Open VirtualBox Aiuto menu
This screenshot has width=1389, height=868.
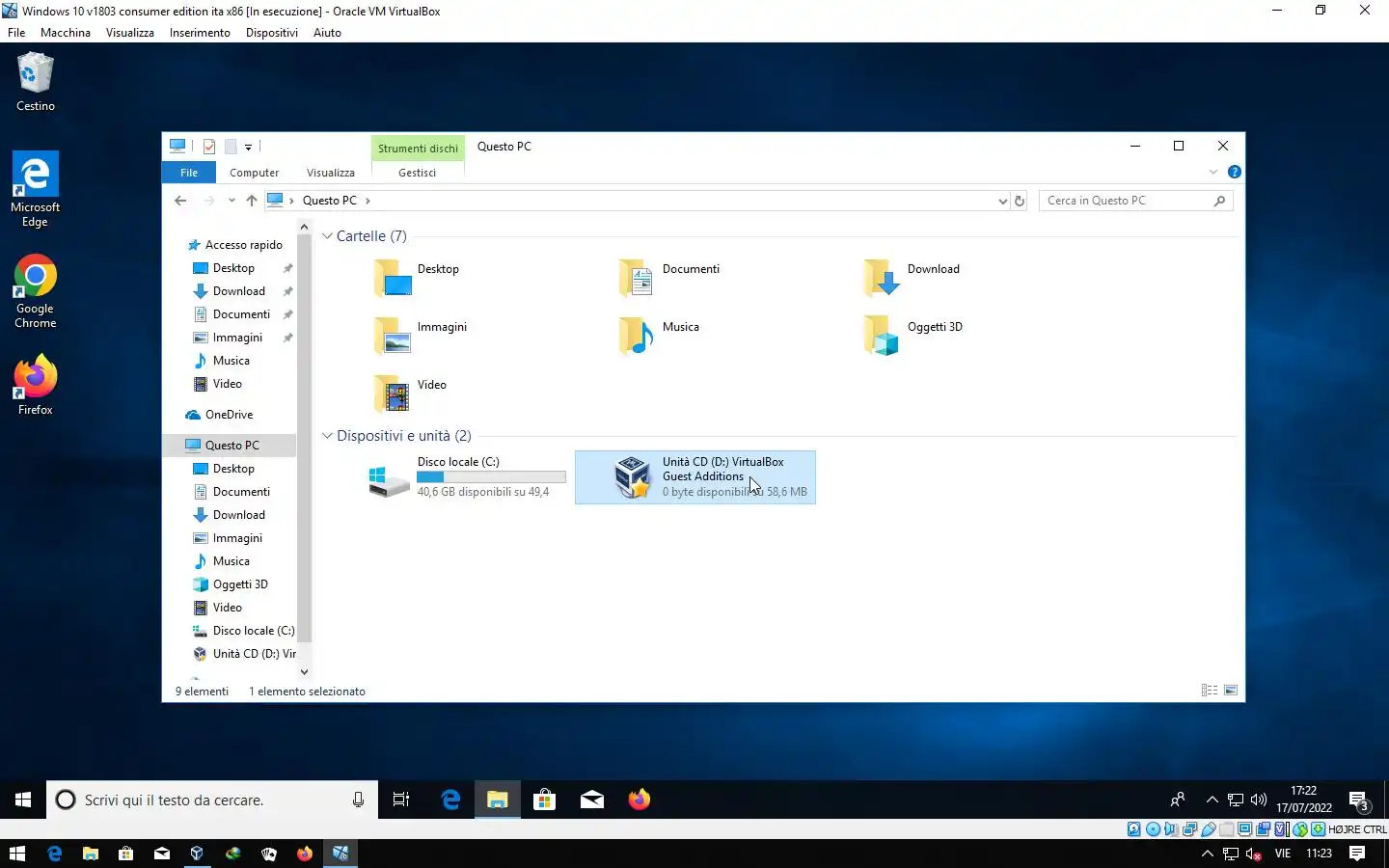point(327,33)
